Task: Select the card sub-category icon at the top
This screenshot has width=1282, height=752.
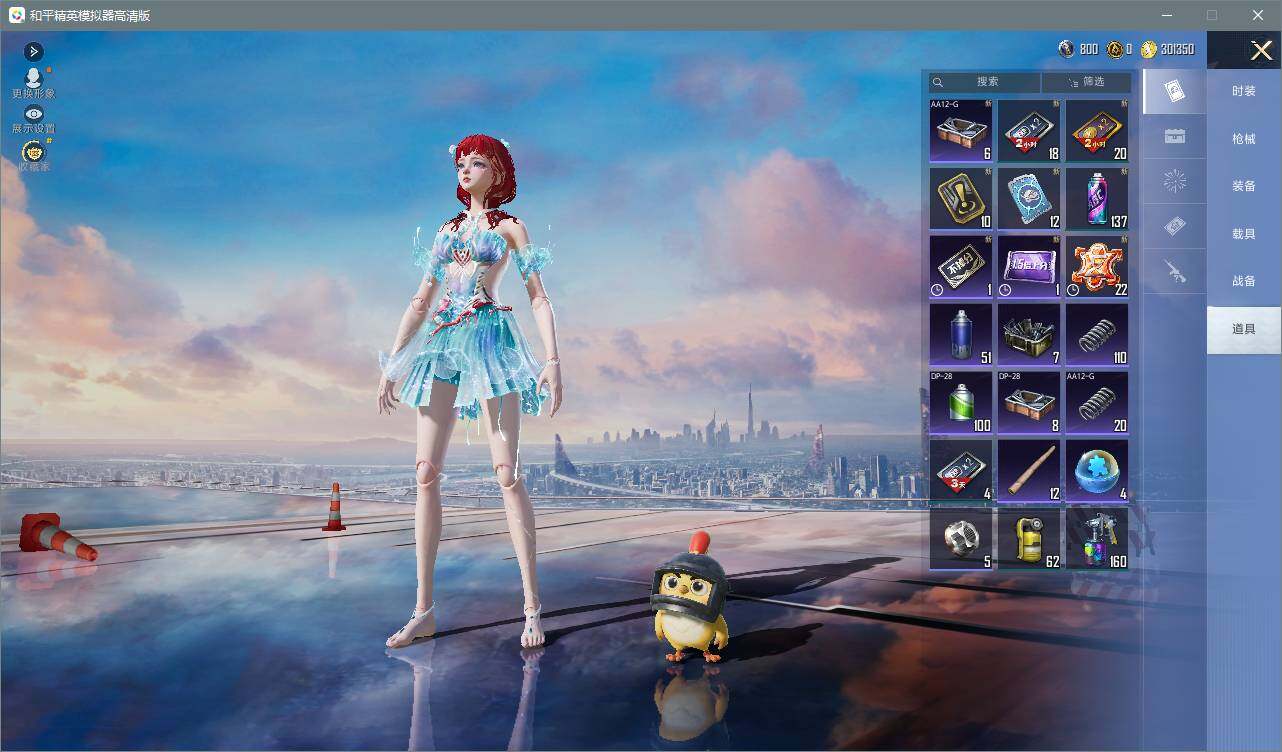Action: pyautogui.click(x=1175, y=92)
